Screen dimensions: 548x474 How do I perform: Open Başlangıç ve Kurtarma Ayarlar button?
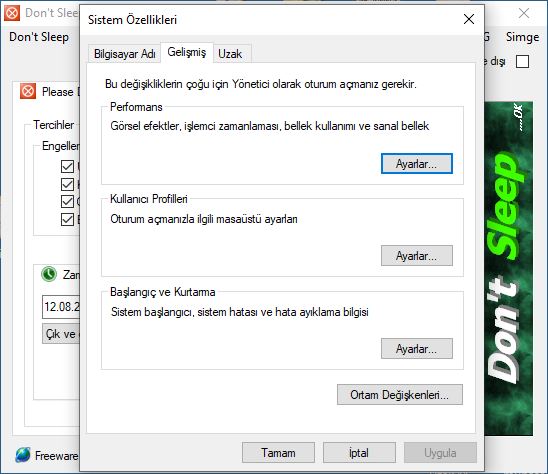(x=417, y=349)
